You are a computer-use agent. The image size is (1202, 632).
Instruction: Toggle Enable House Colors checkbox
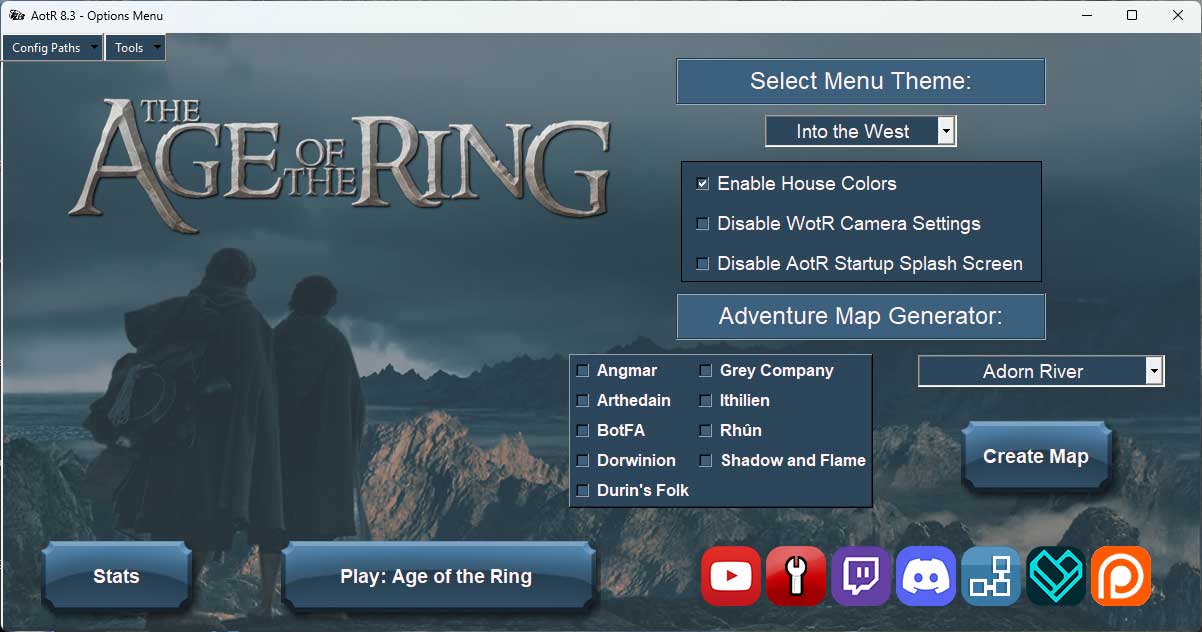click(x=703, y=184)
